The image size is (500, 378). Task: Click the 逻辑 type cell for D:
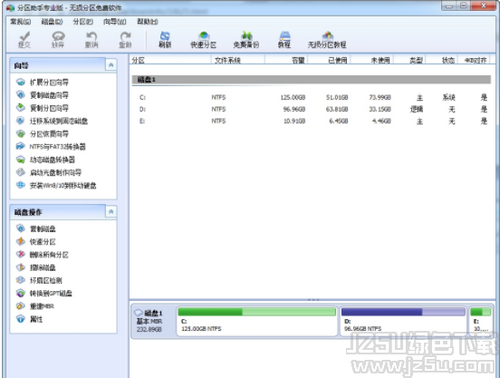[417, 109]
